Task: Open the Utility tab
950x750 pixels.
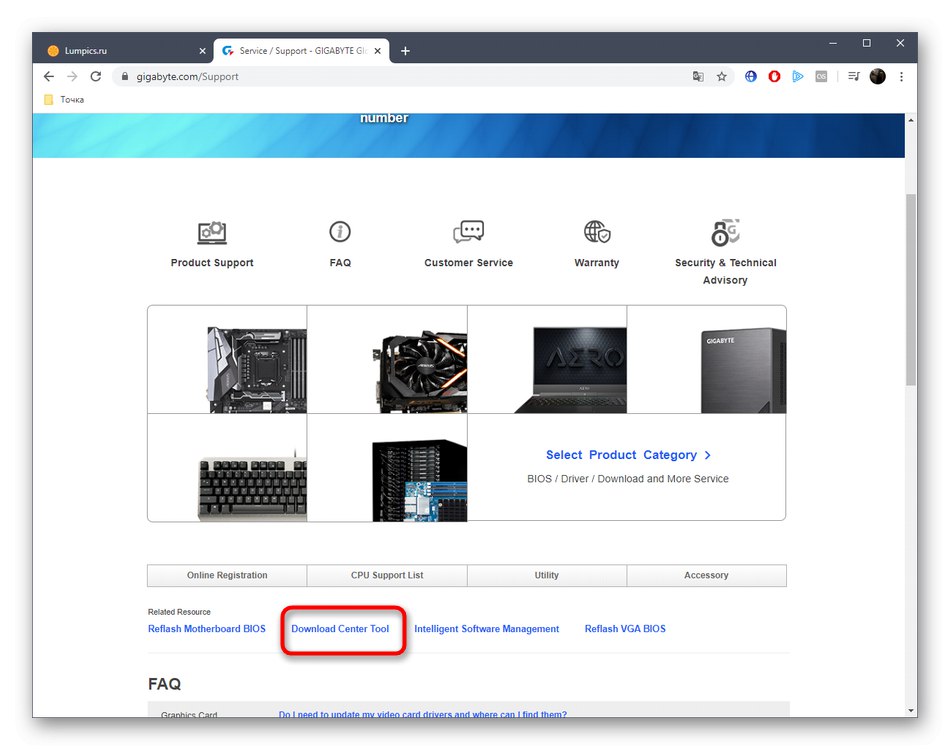Action: click(x=546, y=576)
